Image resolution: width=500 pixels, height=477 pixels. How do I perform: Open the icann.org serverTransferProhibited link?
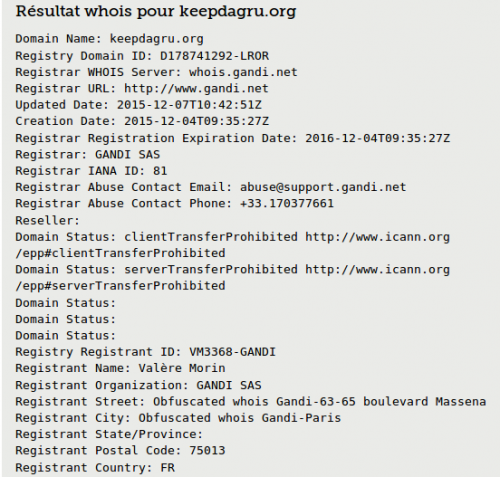click(378, 269)
